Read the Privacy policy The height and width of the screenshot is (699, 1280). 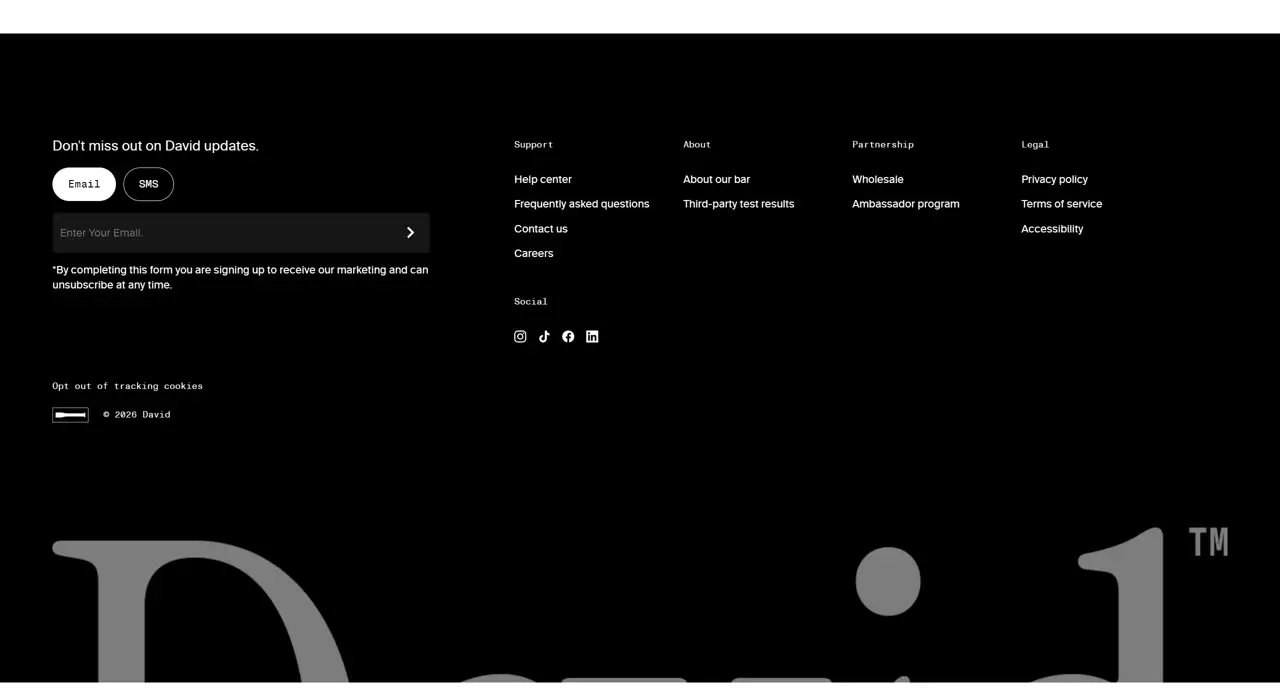coord(1054,180)
